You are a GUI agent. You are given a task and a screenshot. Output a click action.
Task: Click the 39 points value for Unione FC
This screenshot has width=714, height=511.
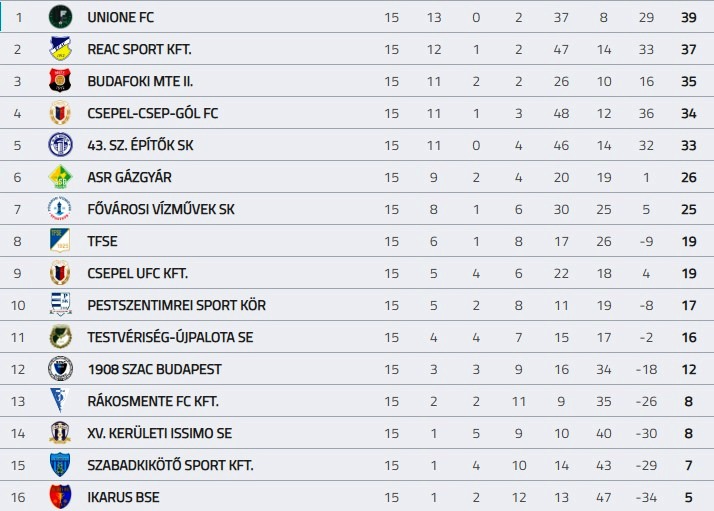[688, 17]
